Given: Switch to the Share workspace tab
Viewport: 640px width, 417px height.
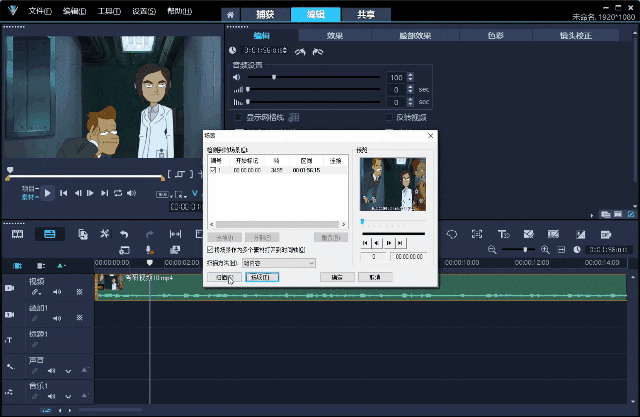Looking at the screenshot, I should click(x=366, y=15).
